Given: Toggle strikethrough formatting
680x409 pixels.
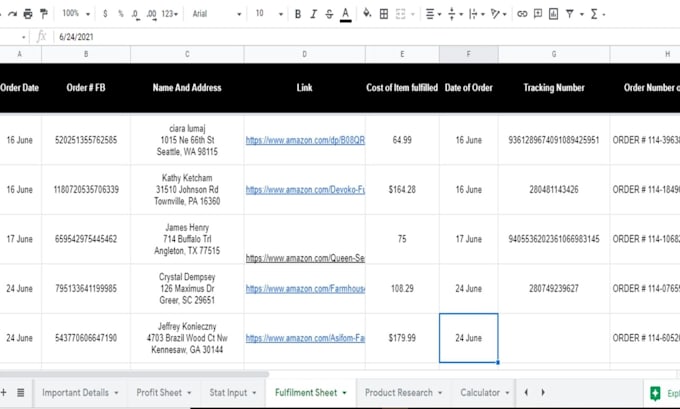Looking at the screenshot, I should [329, 14].
